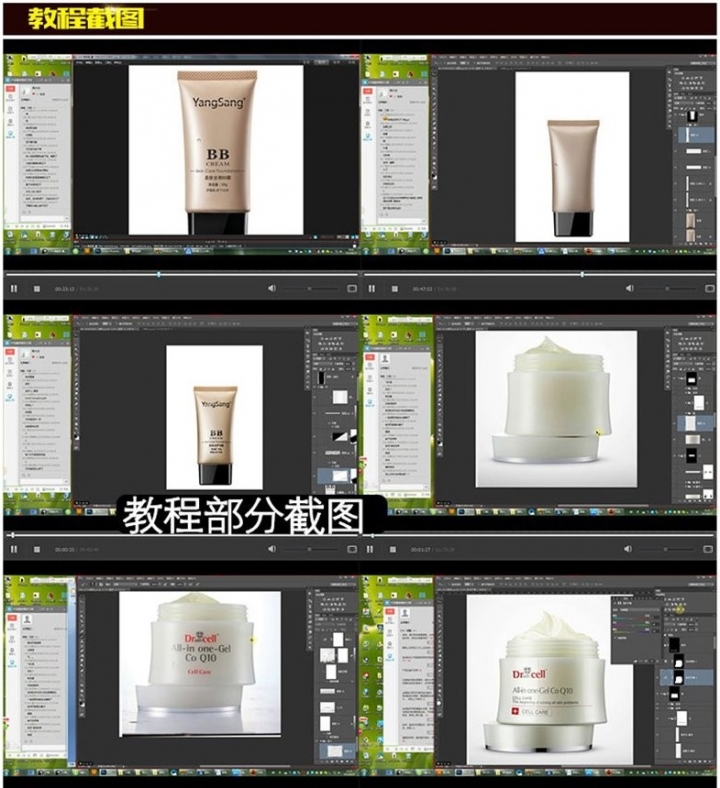Pause the video showing the large YangSang tube
This screenshot has width=720, height=788.
pyautogui.click(x=14, y=288)
